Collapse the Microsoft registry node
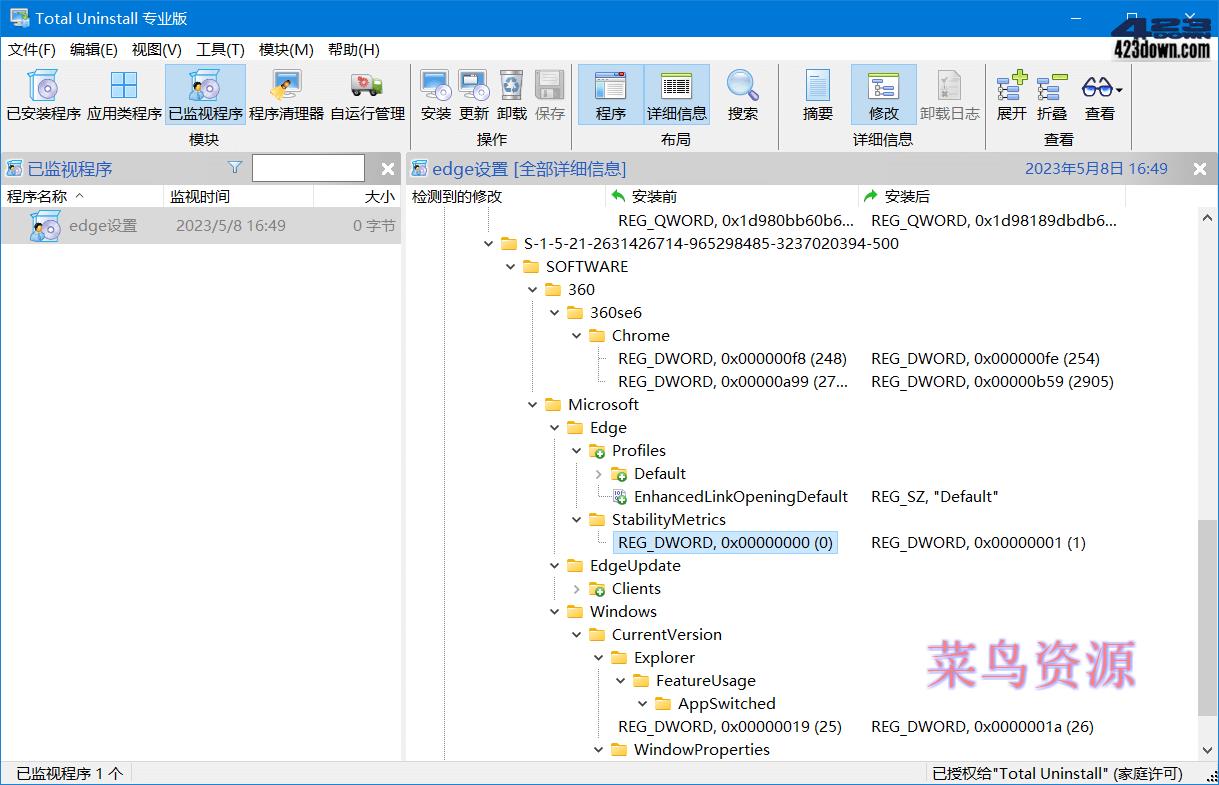 tap(532, 404)
